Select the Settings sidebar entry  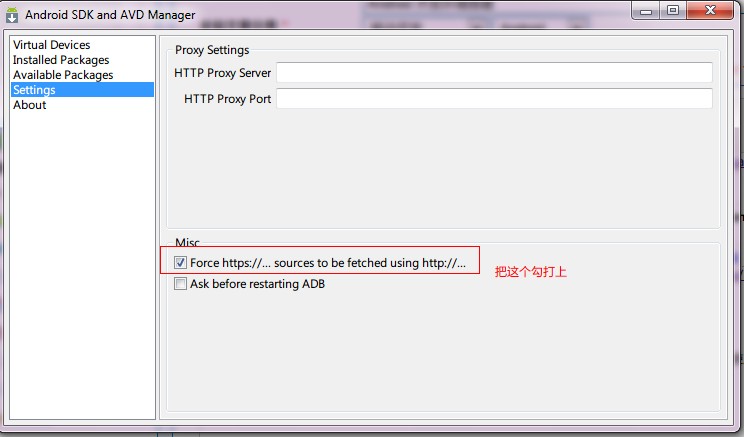82,90
